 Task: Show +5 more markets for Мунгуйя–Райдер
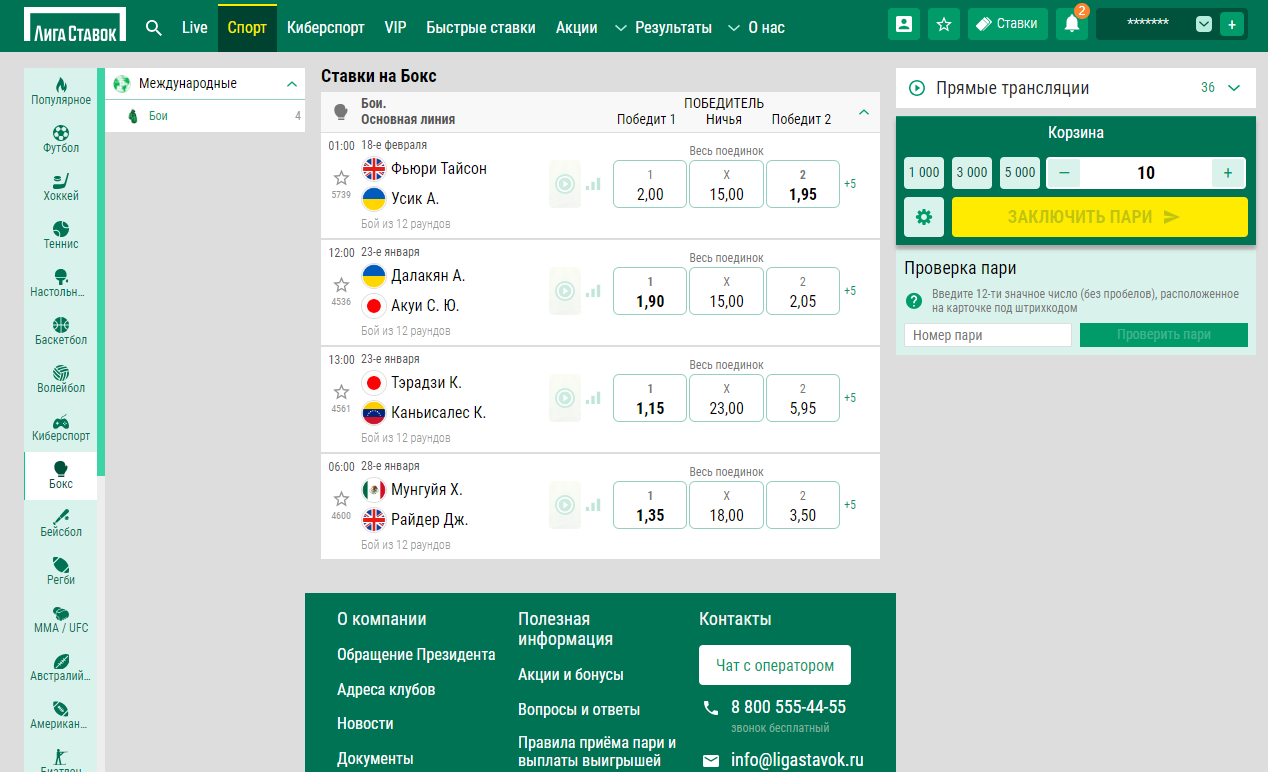850,505
